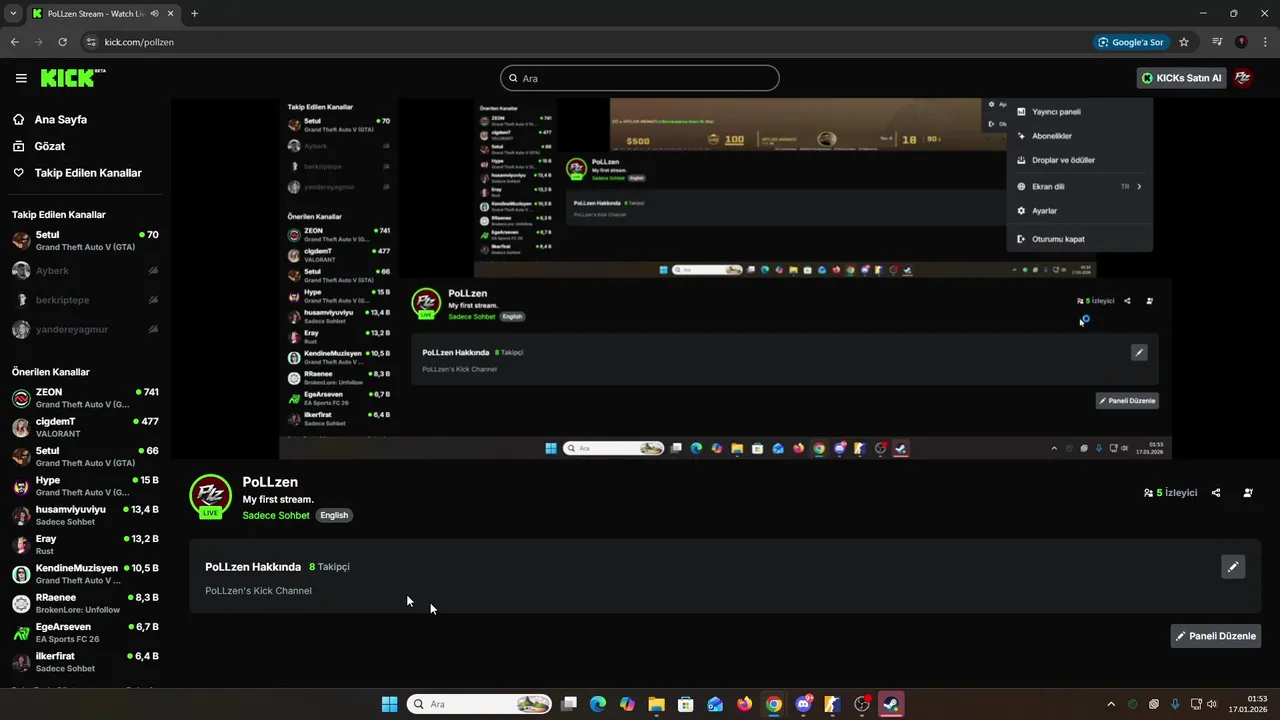The width and height of the screenshot is (1280, 720).
Task: Click ilkerfirat channel avatar
Action: coord(21,662)
